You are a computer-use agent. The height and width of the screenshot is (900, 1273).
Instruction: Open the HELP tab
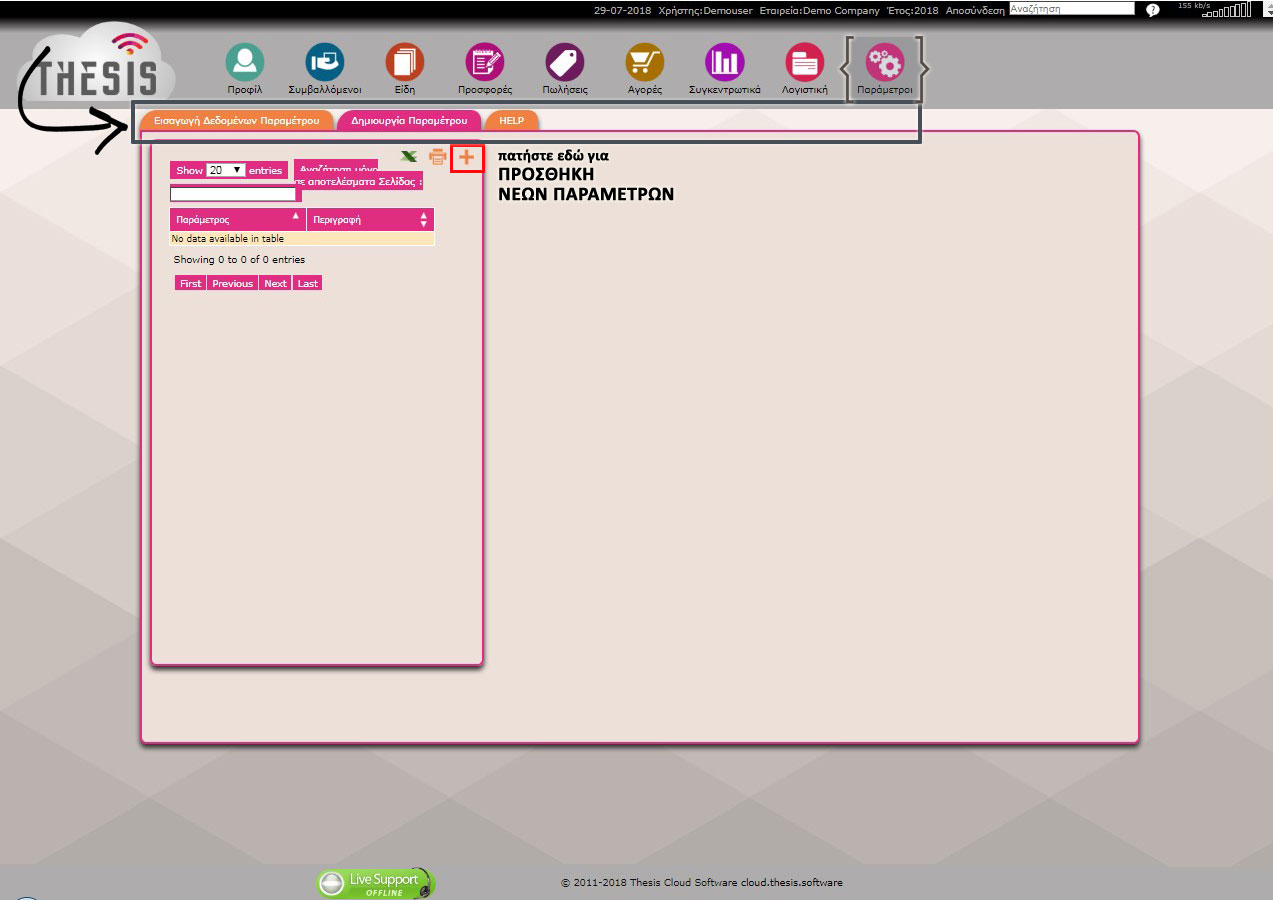(512, 120)
